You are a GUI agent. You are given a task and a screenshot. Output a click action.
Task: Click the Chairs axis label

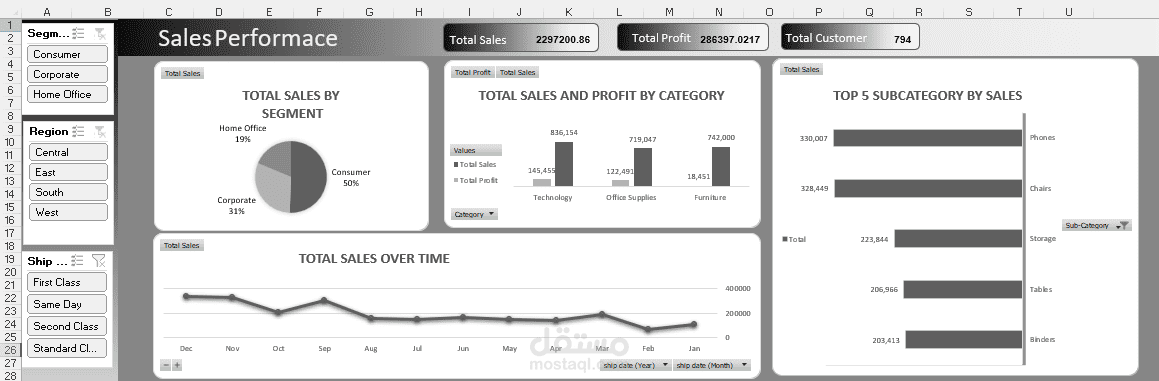pyautogui.click(x=1041, y=189)
